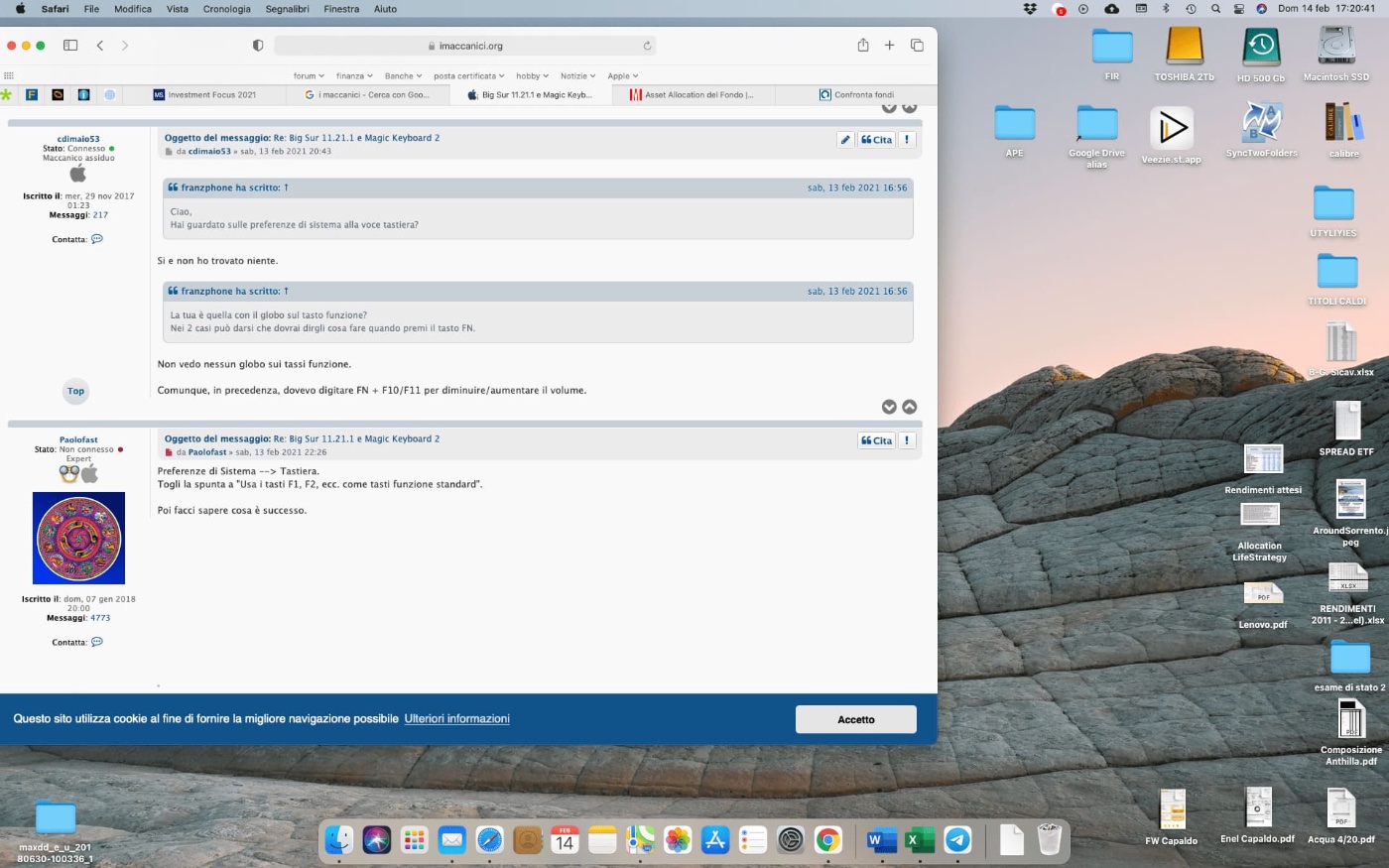
Task: Switch to Asset Allocation del Fondo tab
Action: coord(692,95)
